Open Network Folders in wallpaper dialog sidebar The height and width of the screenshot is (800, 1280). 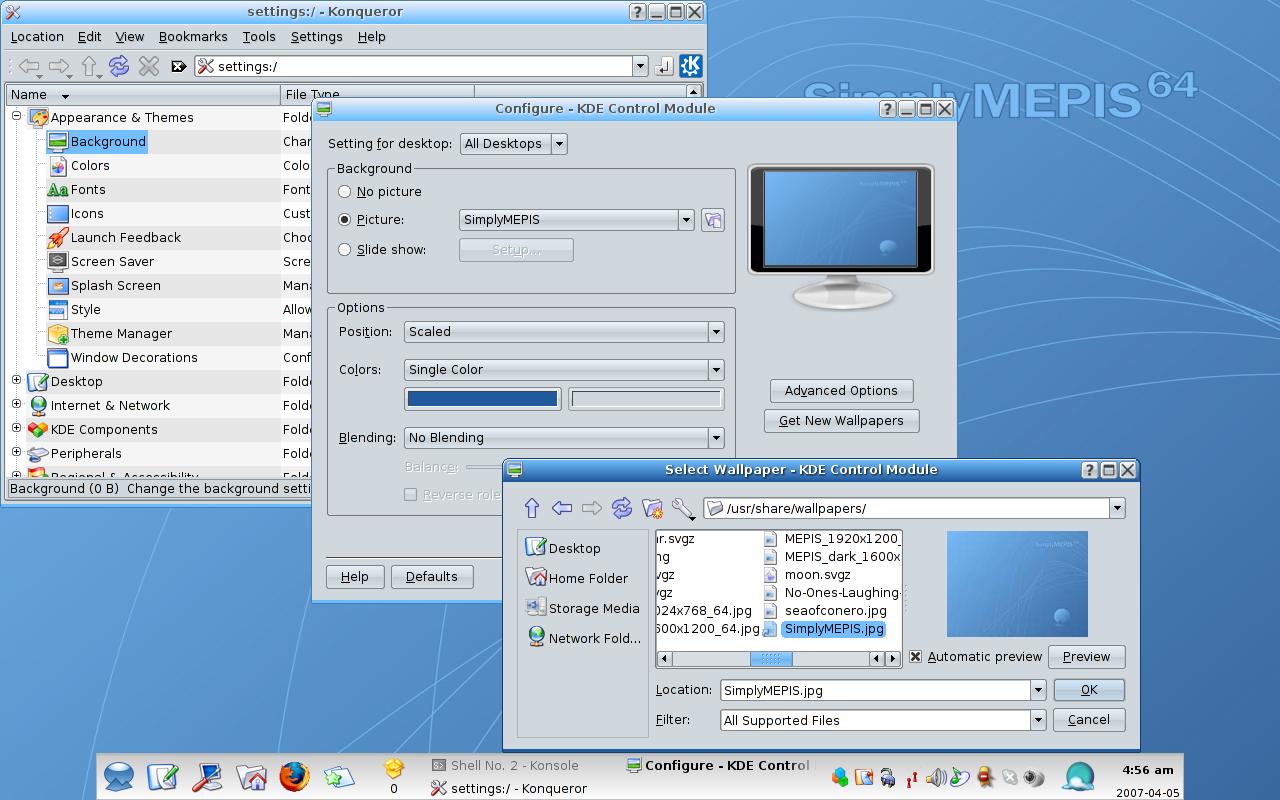(x=583, y=638)
